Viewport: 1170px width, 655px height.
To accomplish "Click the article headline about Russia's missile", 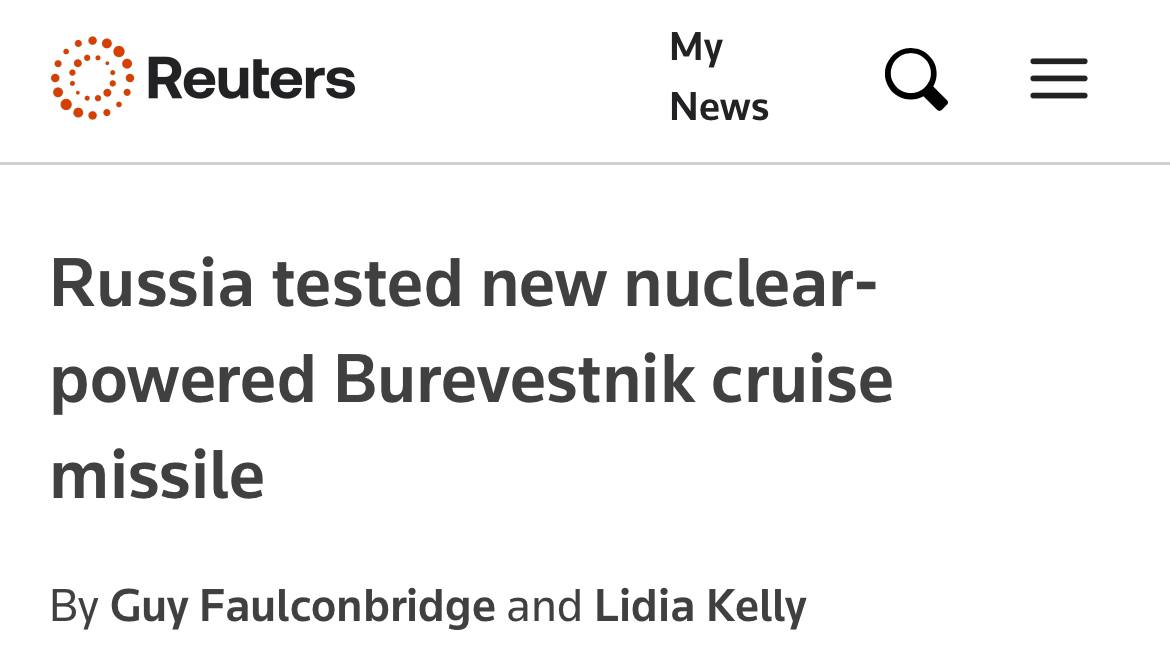I will (x=470, y=379).
